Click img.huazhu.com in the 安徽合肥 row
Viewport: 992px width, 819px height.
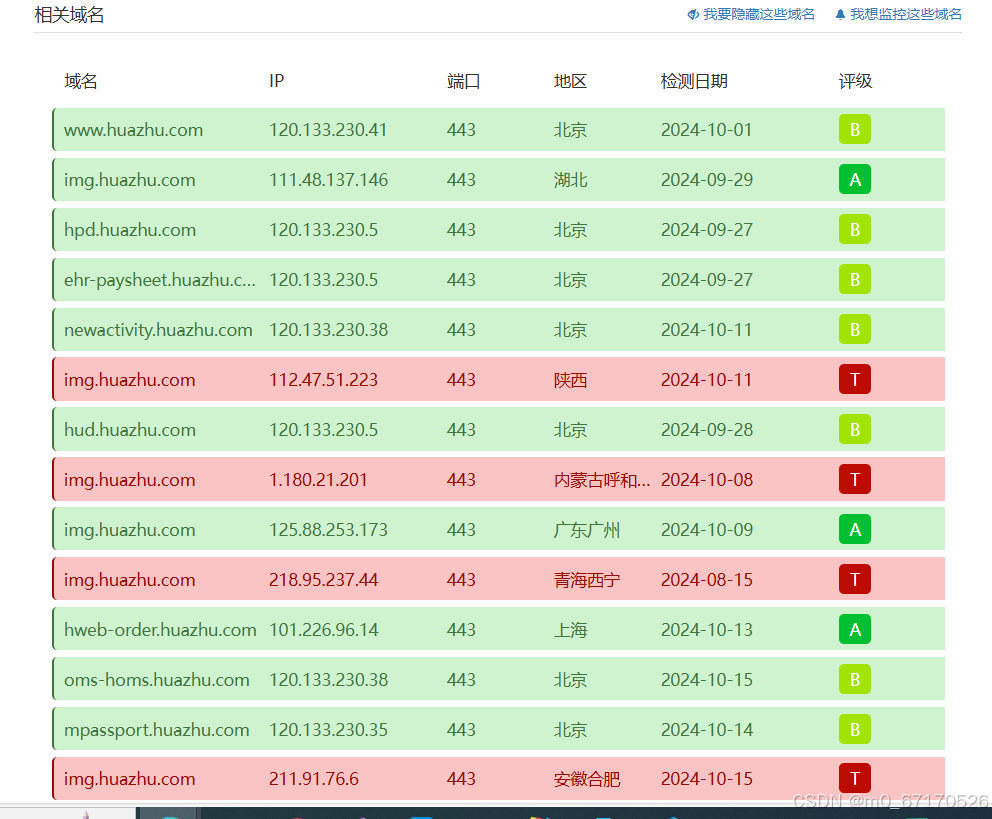(x=130, y=779)
